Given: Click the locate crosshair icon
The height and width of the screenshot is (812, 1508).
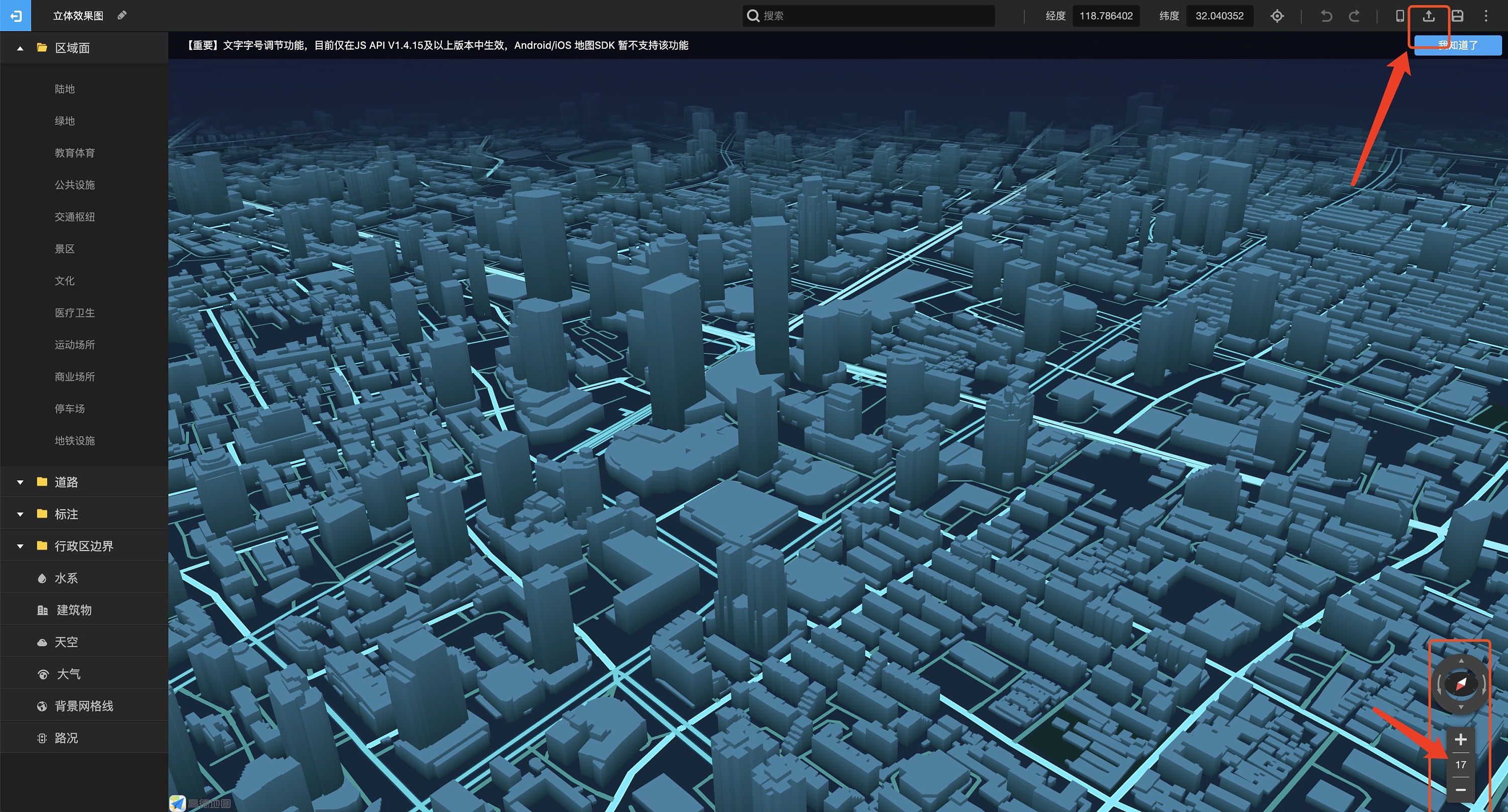Looking at the screenshot, I should click(1277, 16).
